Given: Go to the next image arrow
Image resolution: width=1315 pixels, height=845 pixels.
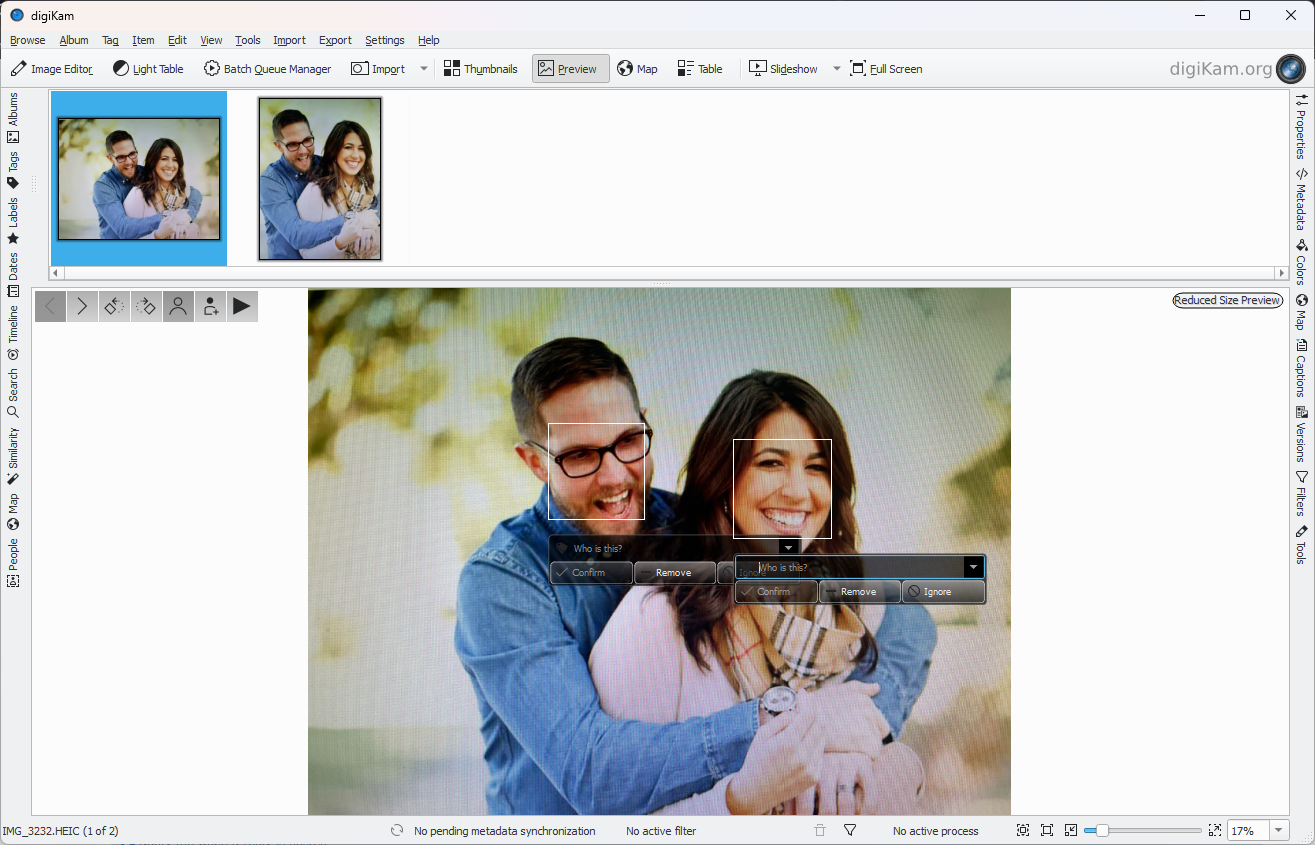Looking at the screenshot, I should (x=82, y=306).
